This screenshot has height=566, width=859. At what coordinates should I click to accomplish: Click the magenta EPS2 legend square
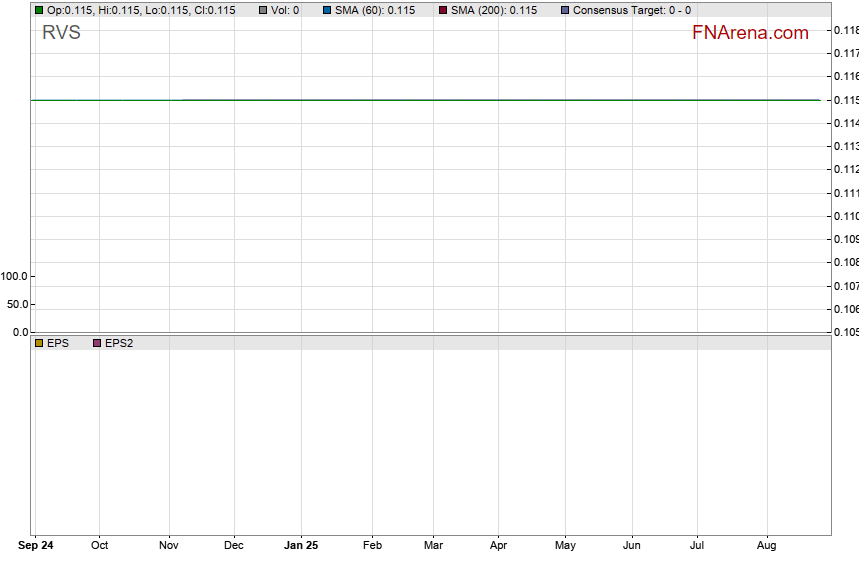(x=97, y=343)
